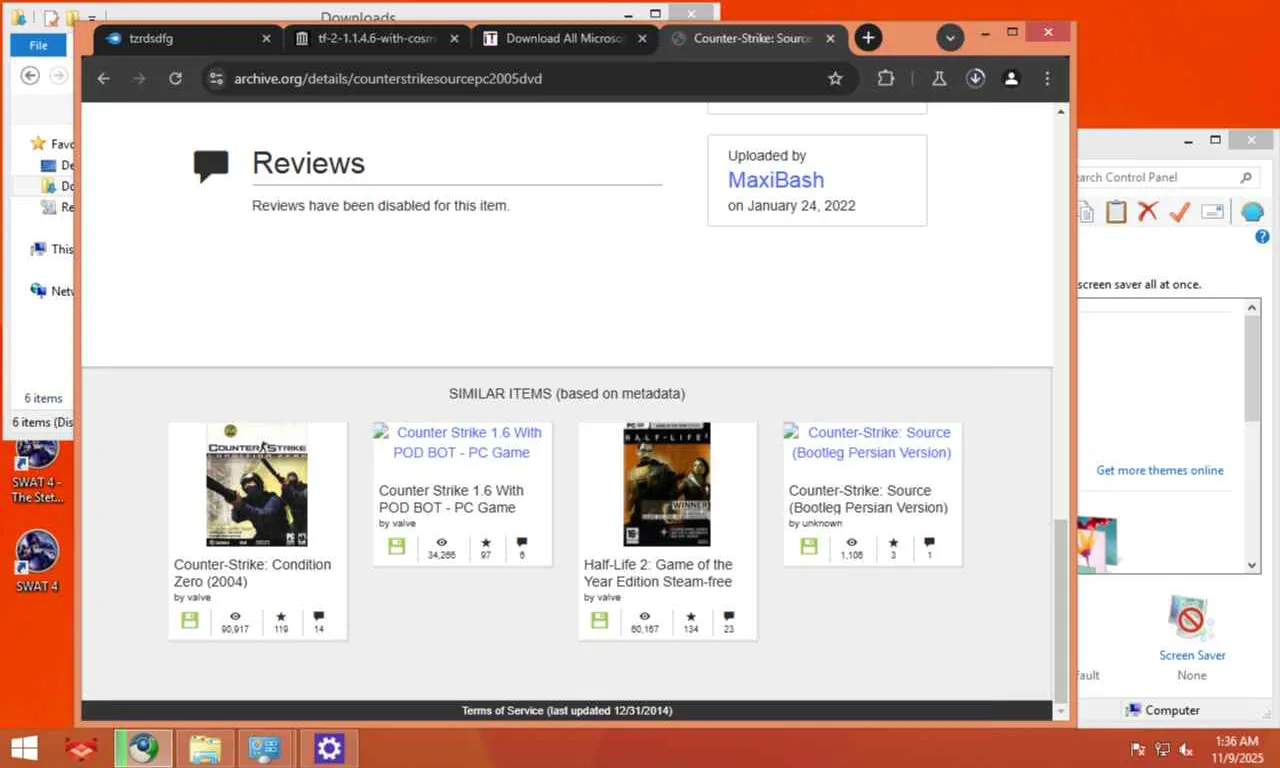Open the tab search dropdown chevron
The width and height of the screenshot is (1280, 768).
[950, 38]
